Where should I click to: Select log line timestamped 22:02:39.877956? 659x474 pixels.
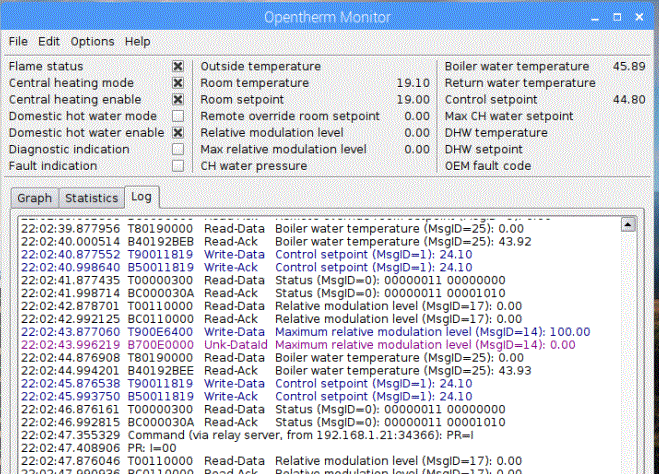click(272, 229)
